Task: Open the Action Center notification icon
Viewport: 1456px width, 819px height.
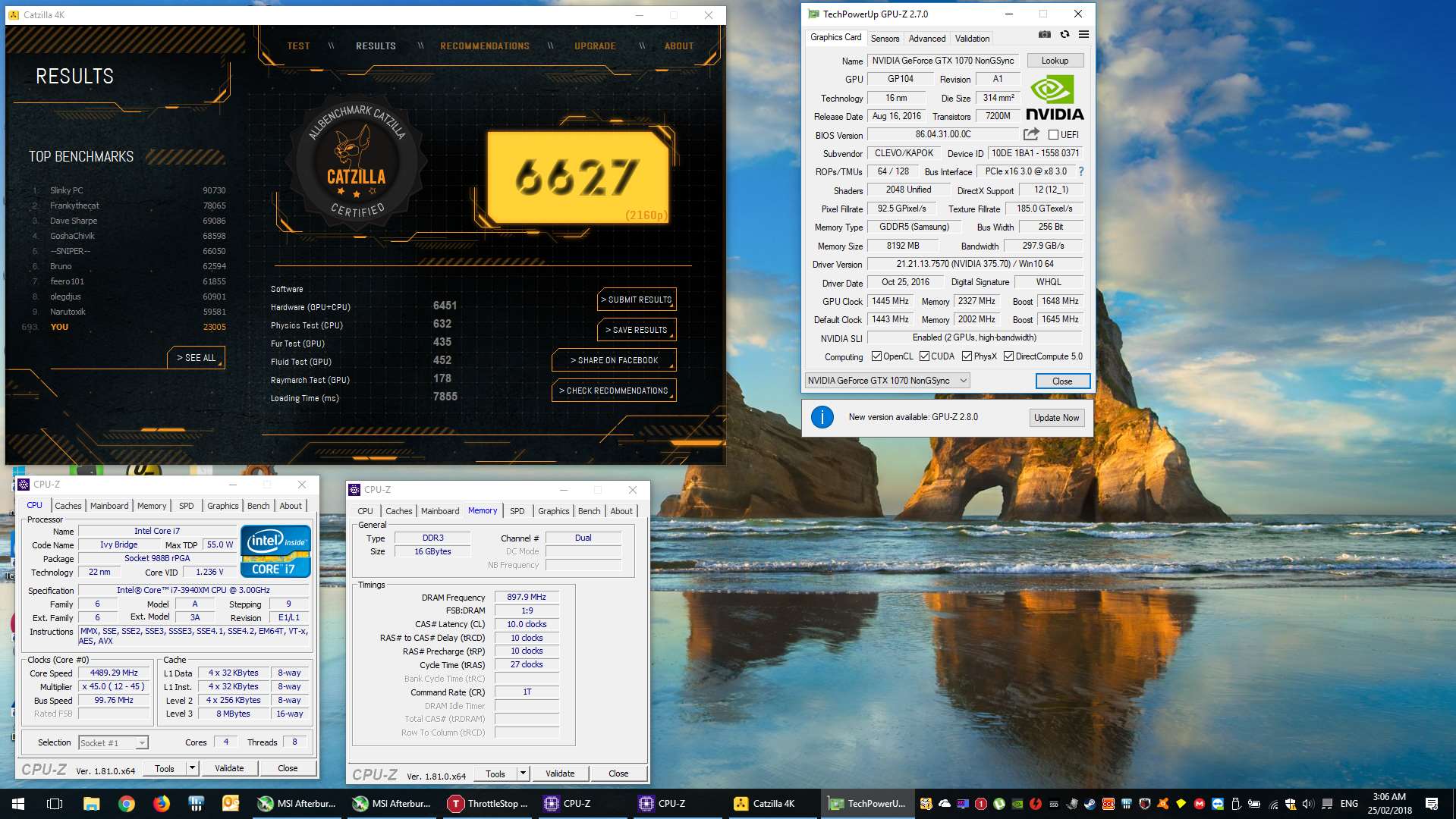Action: point(1432,804)
